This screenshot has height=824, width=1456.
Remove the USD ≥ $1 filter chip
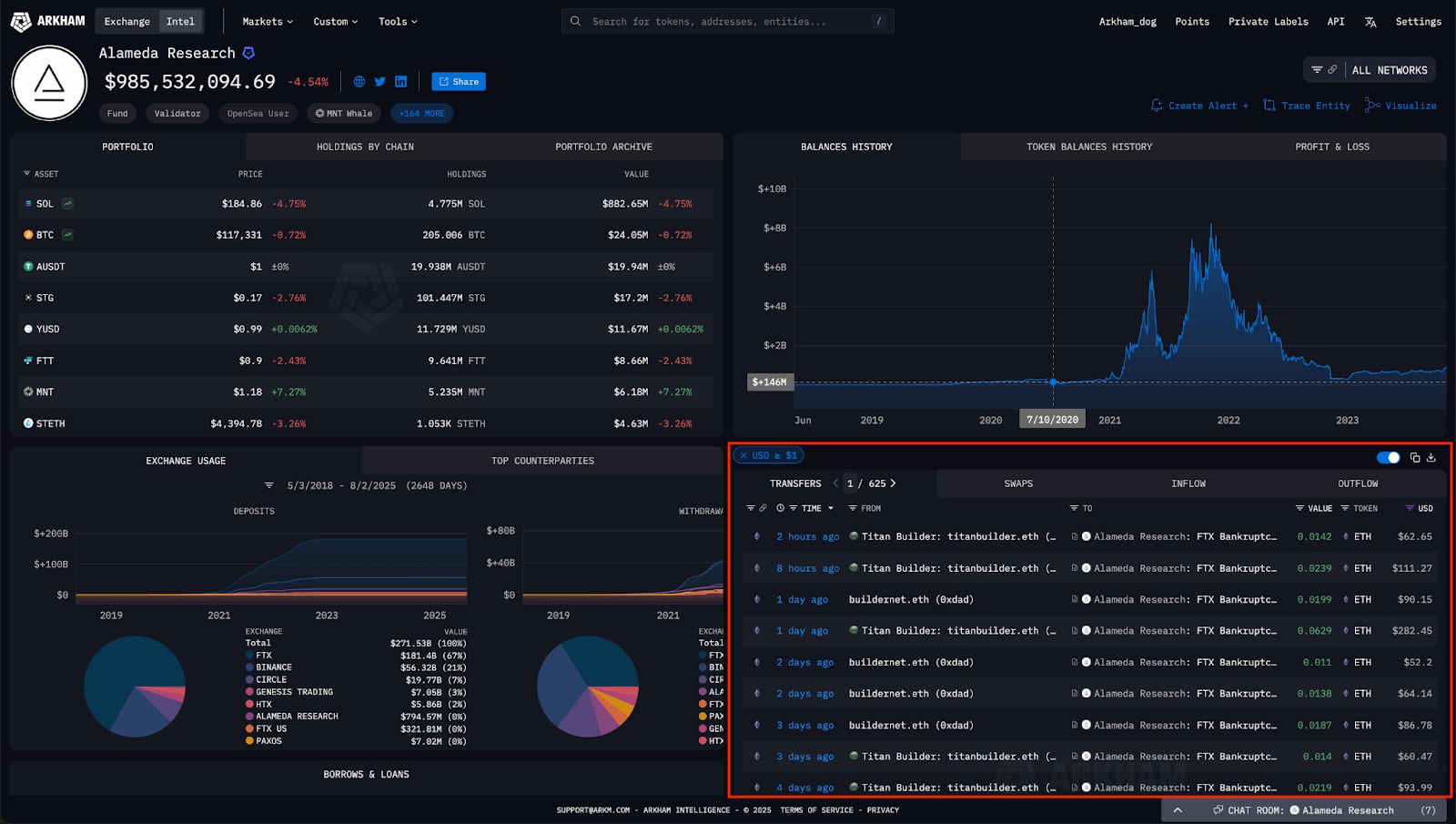click(743, 455)
